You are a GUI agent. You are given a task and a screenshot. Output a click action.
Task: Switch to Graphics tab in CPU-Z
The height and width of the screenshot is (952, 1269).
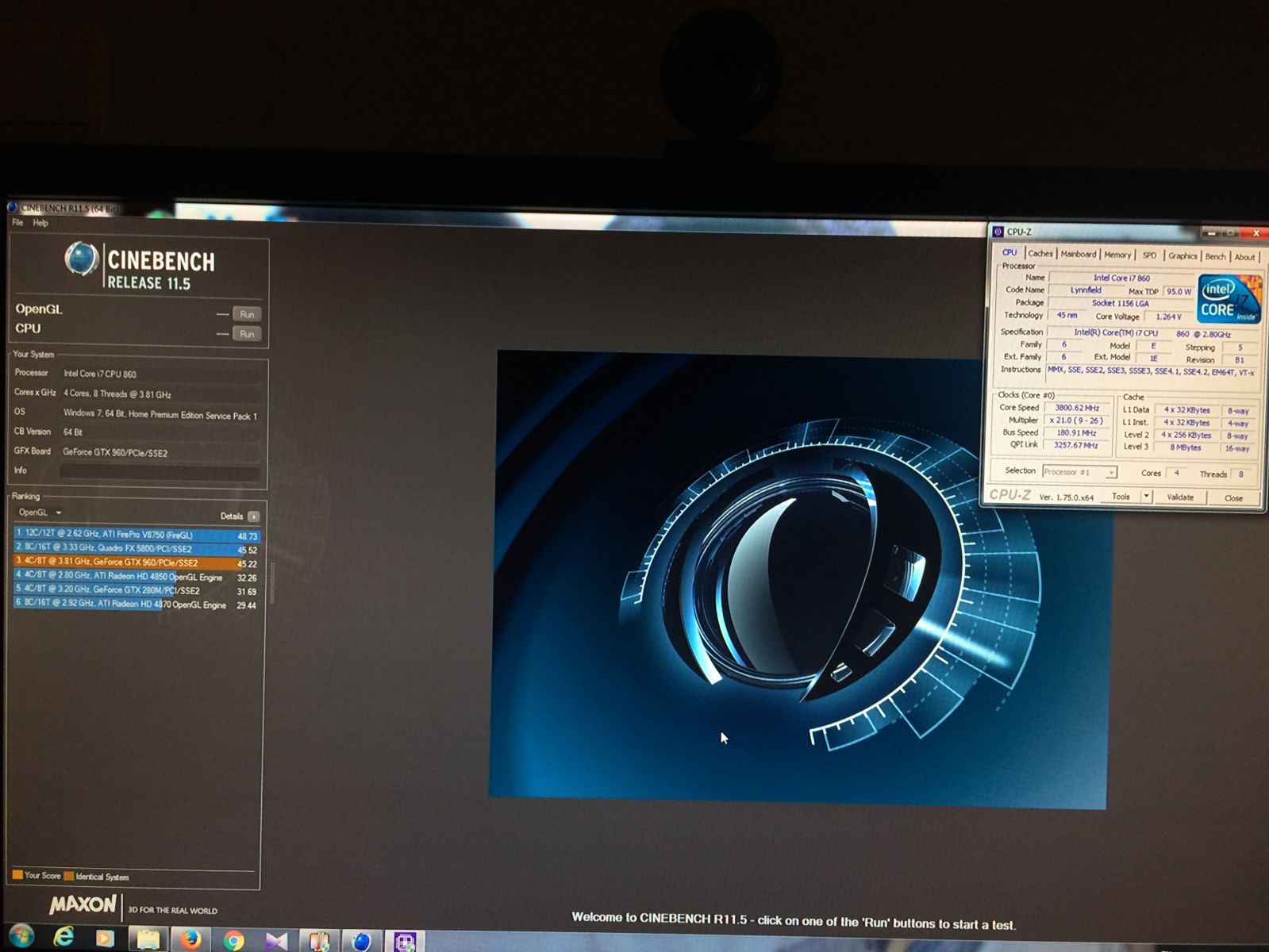click(x=1182, y=255)
